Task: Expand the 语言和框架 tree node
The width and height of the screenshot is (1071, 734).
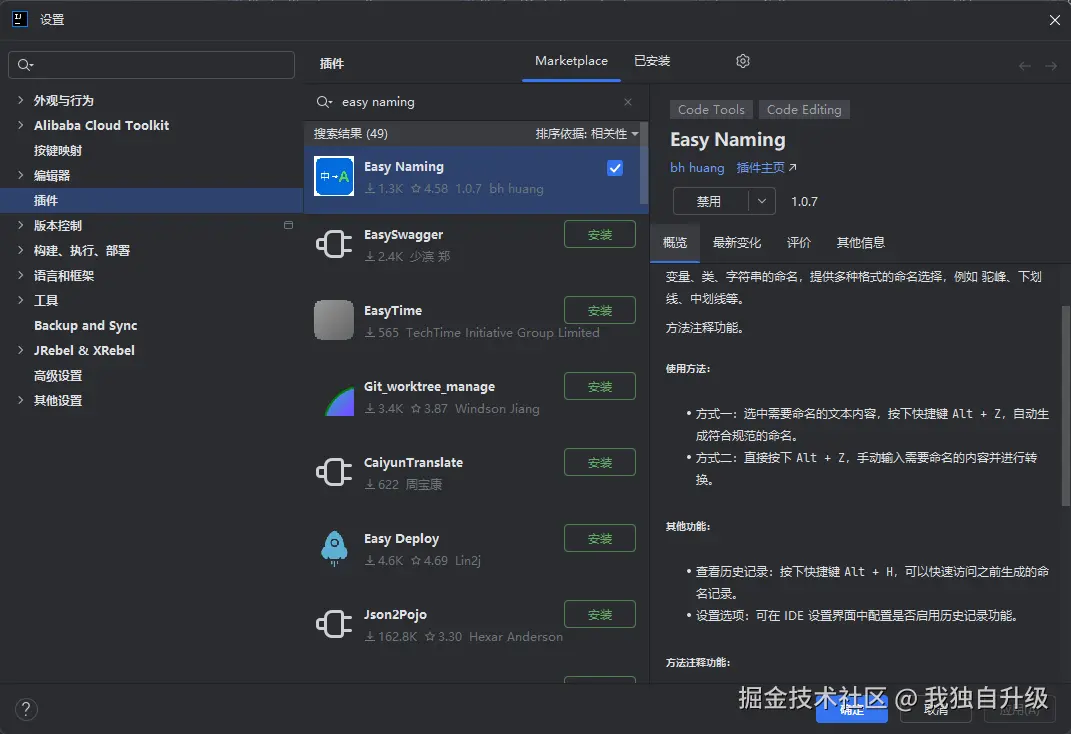Action: point(20,275)
